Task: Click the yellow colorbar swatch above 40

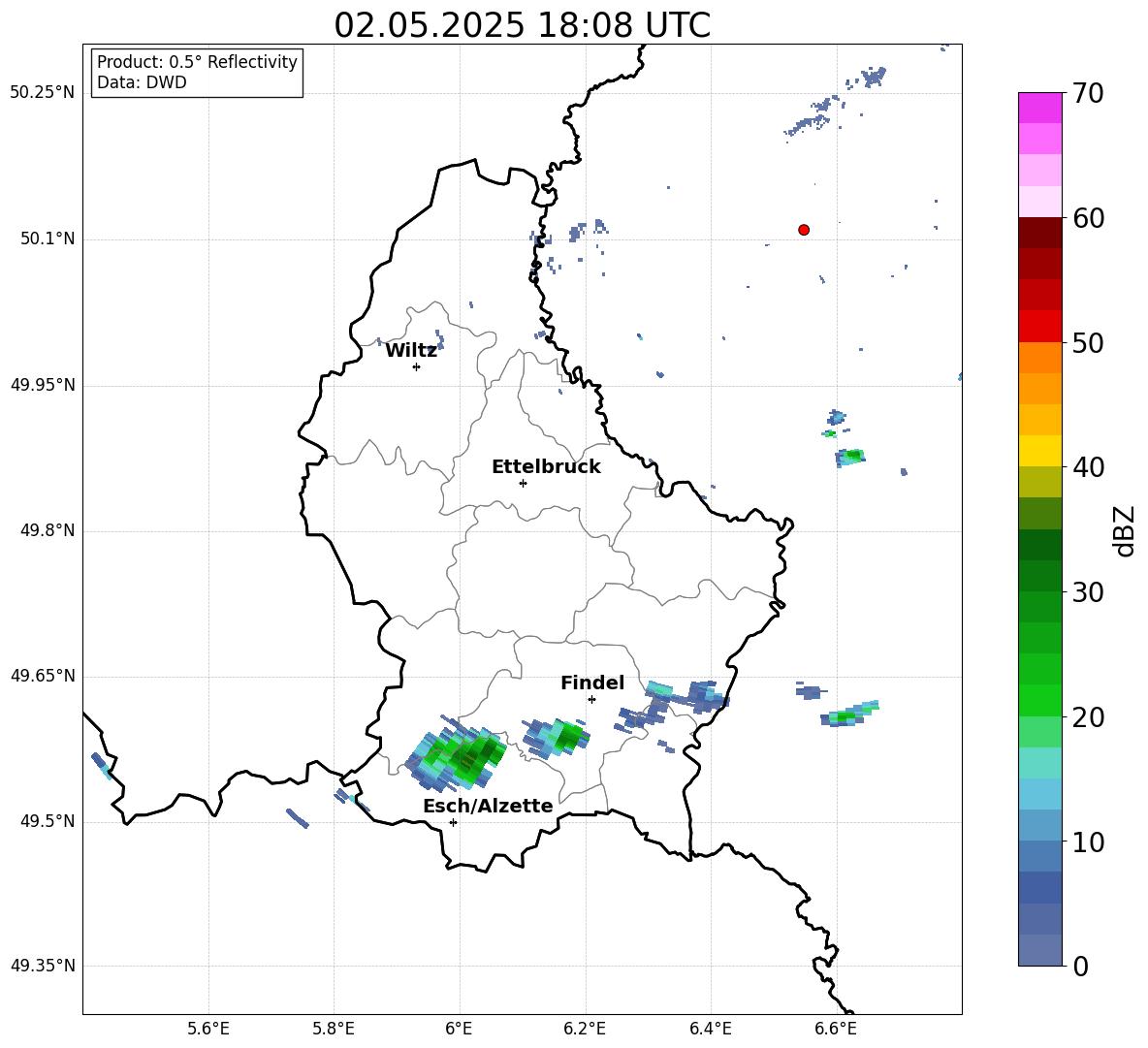Action: tap(1039, 451)
